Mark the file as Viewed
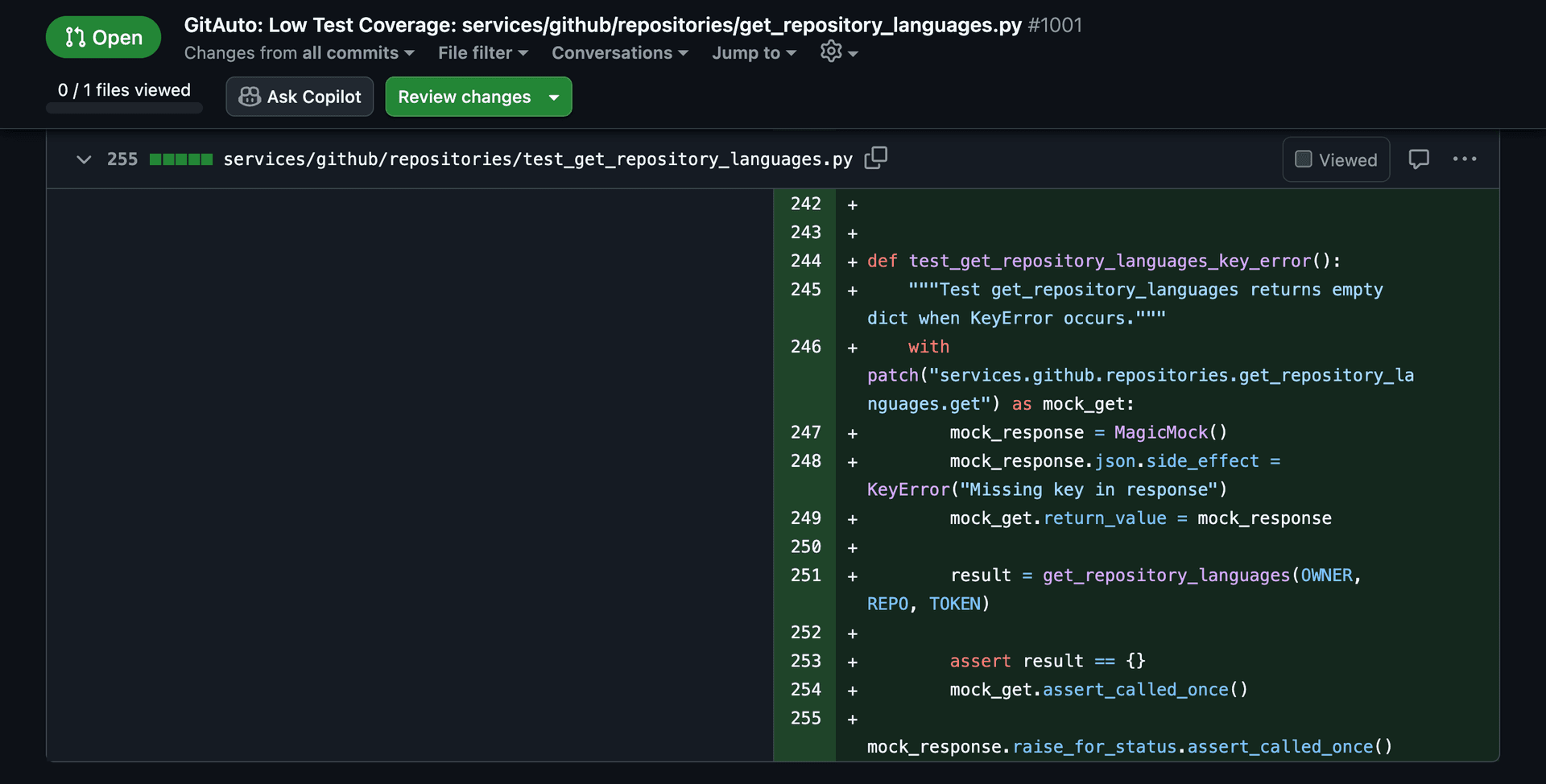Screen dimensions: 1546x784 1336,159
